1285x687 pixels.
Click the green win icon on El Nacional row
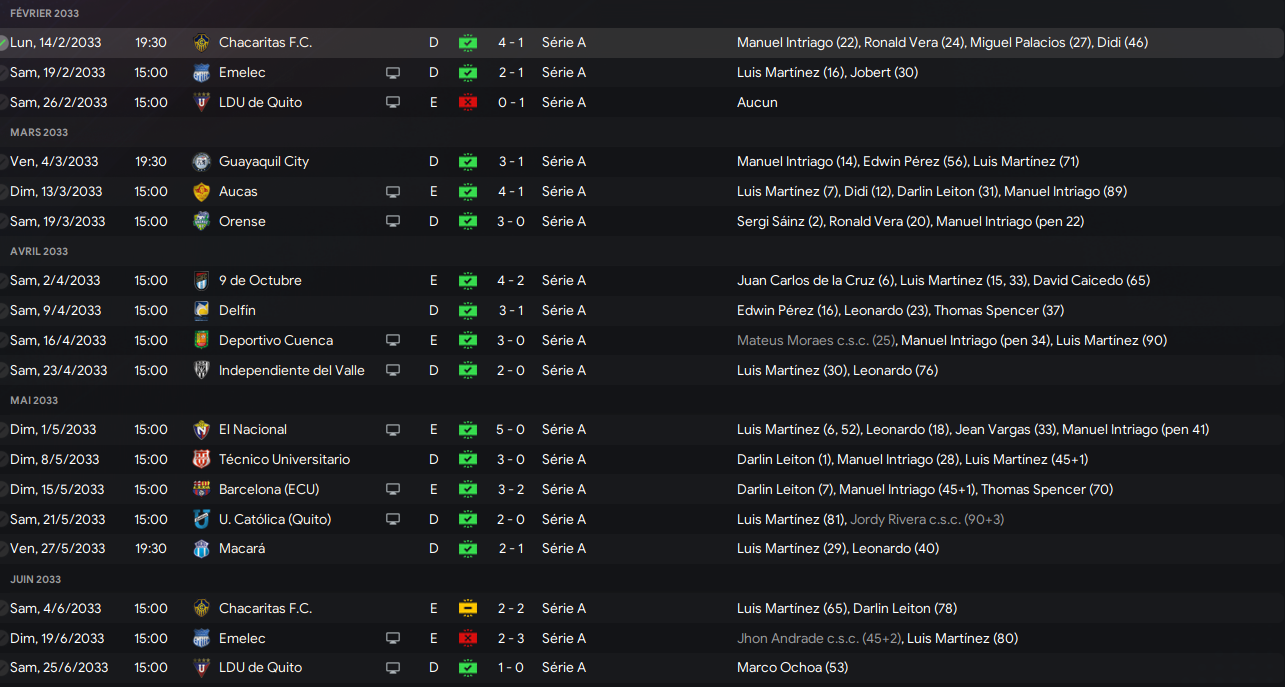(x=468, y=430)
